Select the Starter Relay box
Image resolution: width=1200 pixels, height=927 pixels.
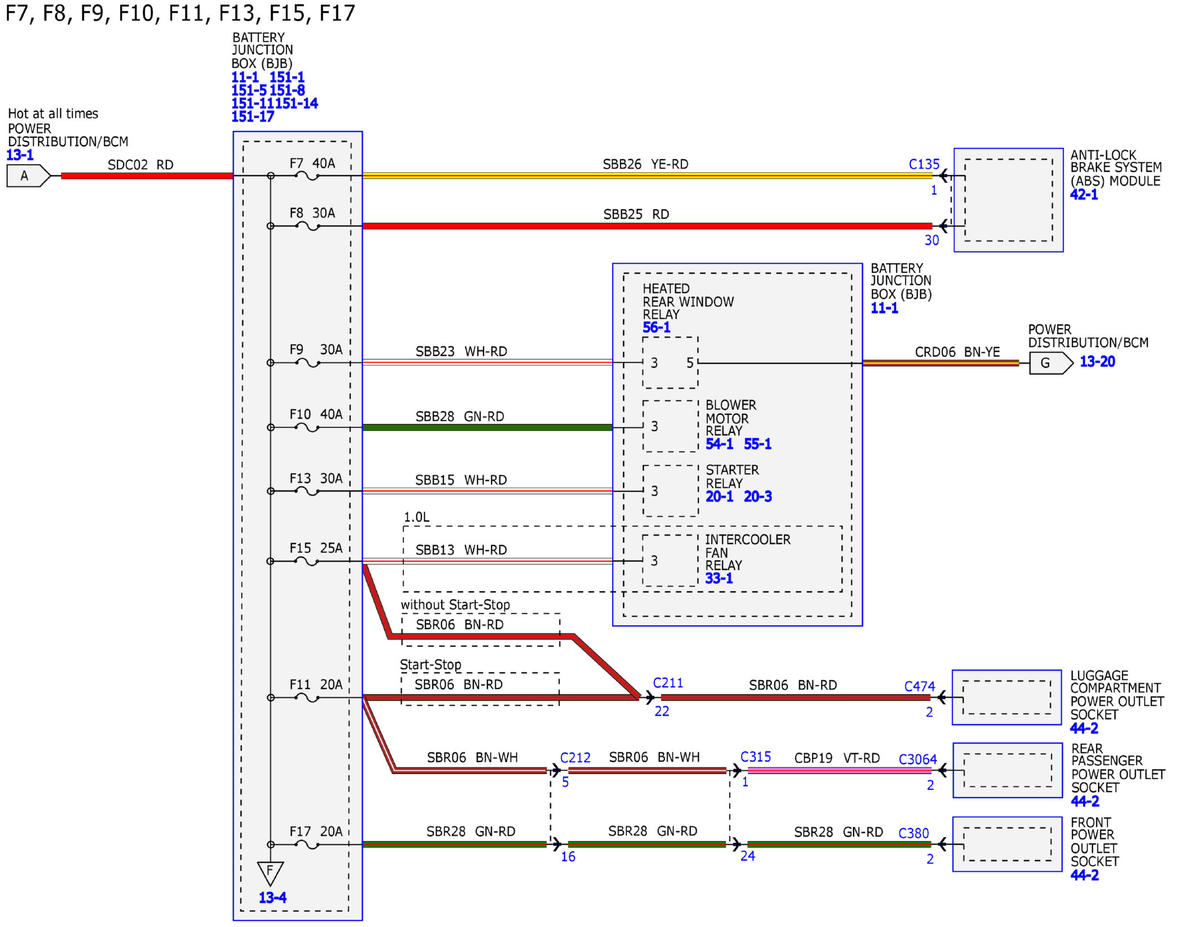(670, 491)
